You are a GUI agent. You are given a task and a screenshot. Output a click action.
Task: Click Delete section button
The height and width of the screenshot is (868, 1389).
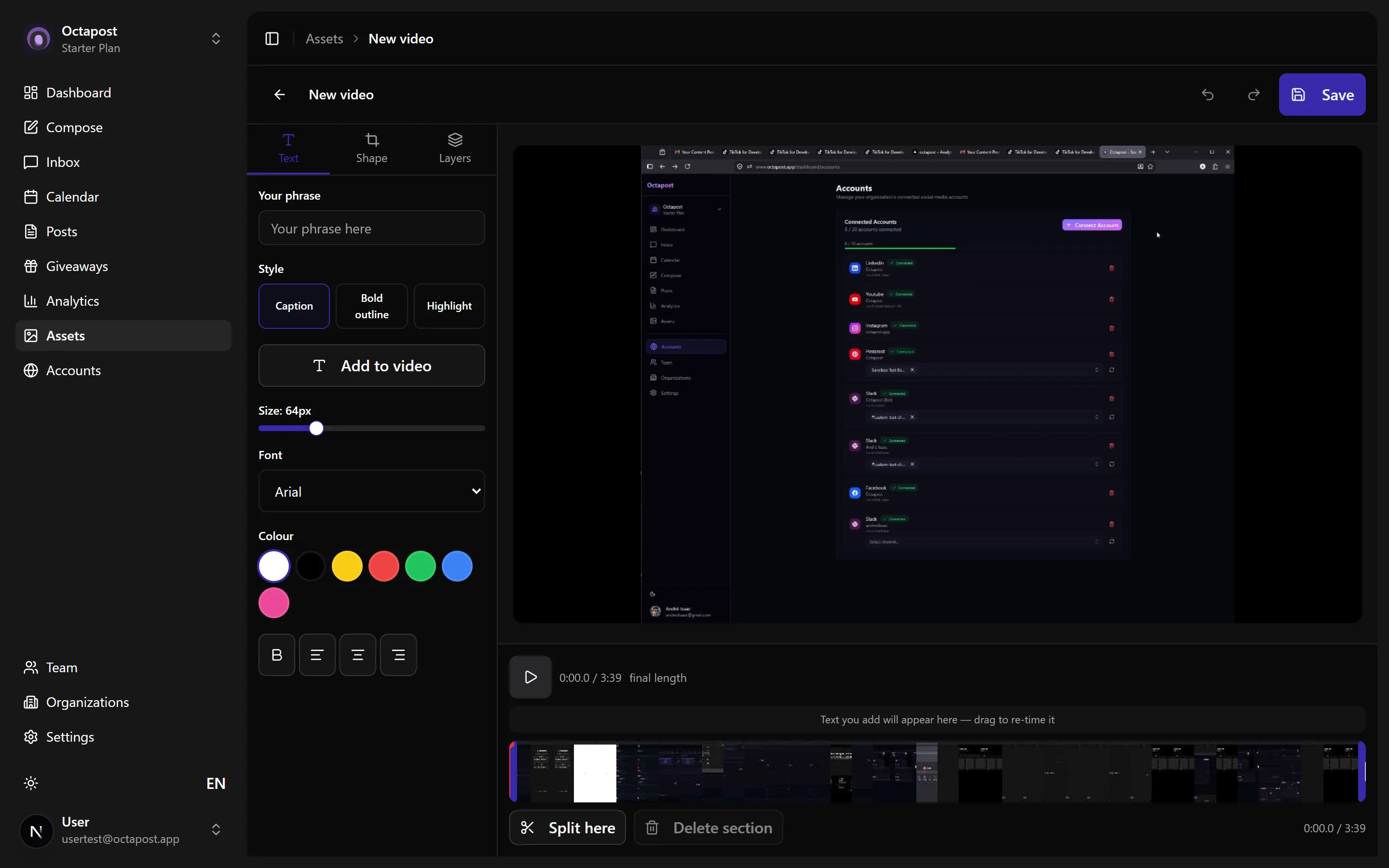point(708,828)
